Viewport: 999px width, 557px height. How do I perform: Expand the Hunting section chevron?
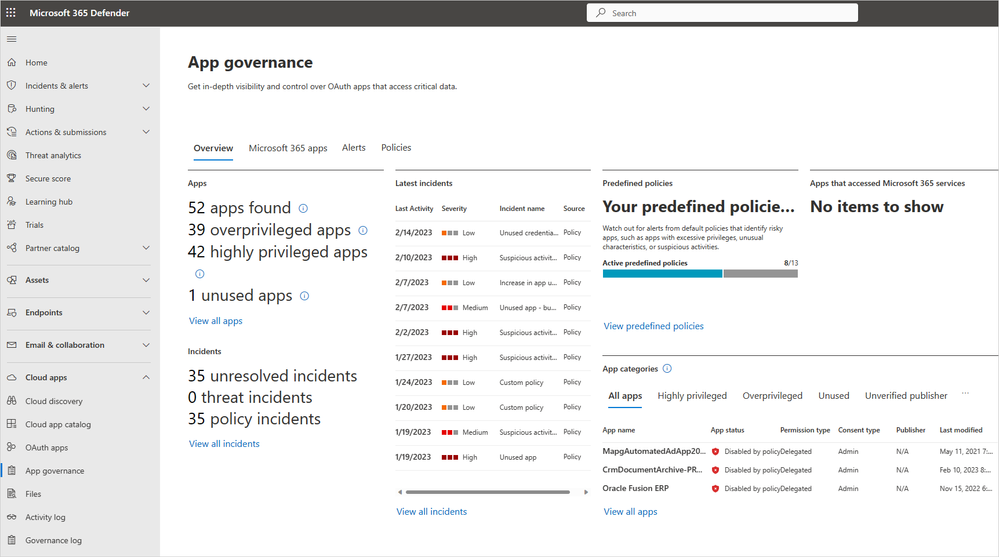tap(146, 109)
